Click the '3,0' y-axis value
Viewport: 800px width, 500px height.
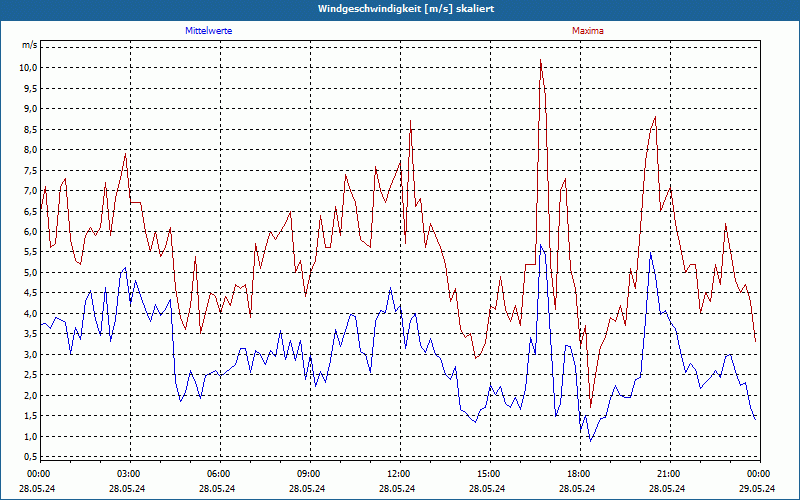(31, 355)
